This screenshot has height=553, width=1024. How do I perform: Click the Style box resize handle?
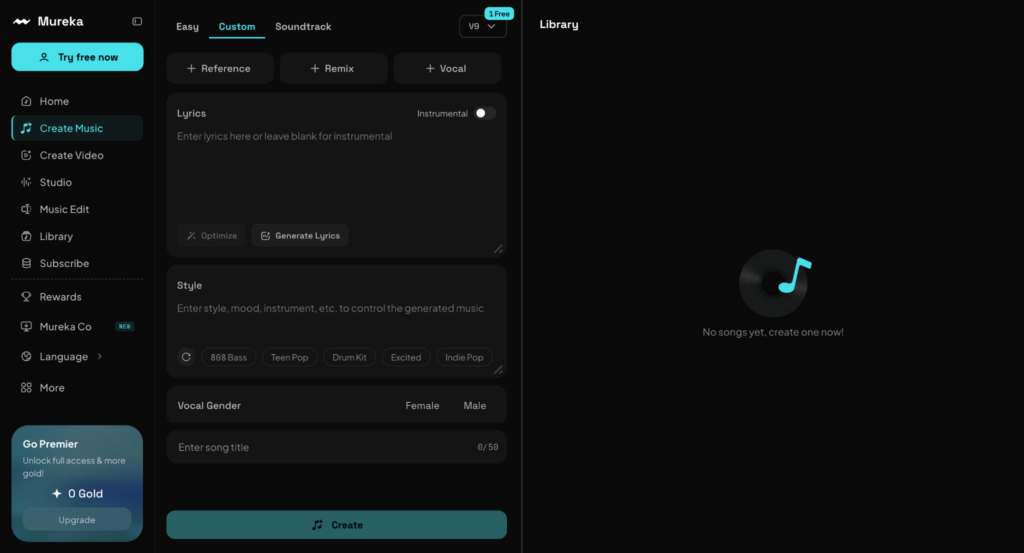498,370
